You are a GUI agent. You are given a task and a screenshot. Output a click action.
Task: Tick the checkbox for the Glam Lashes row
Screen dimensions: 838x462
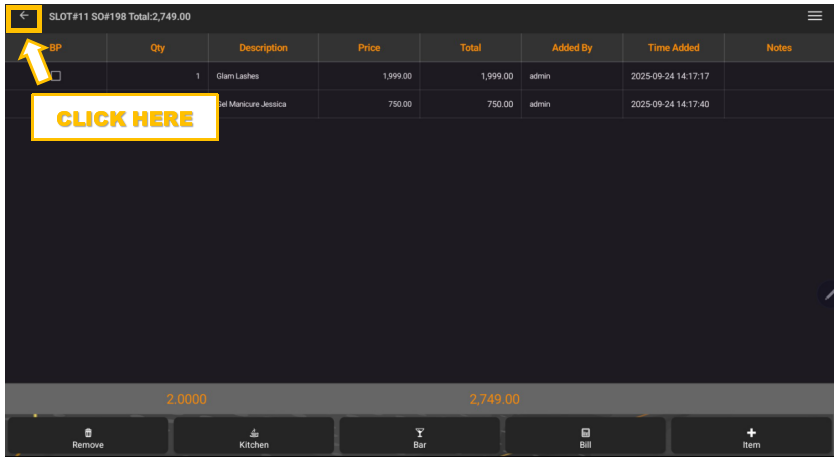coord(56,76)
